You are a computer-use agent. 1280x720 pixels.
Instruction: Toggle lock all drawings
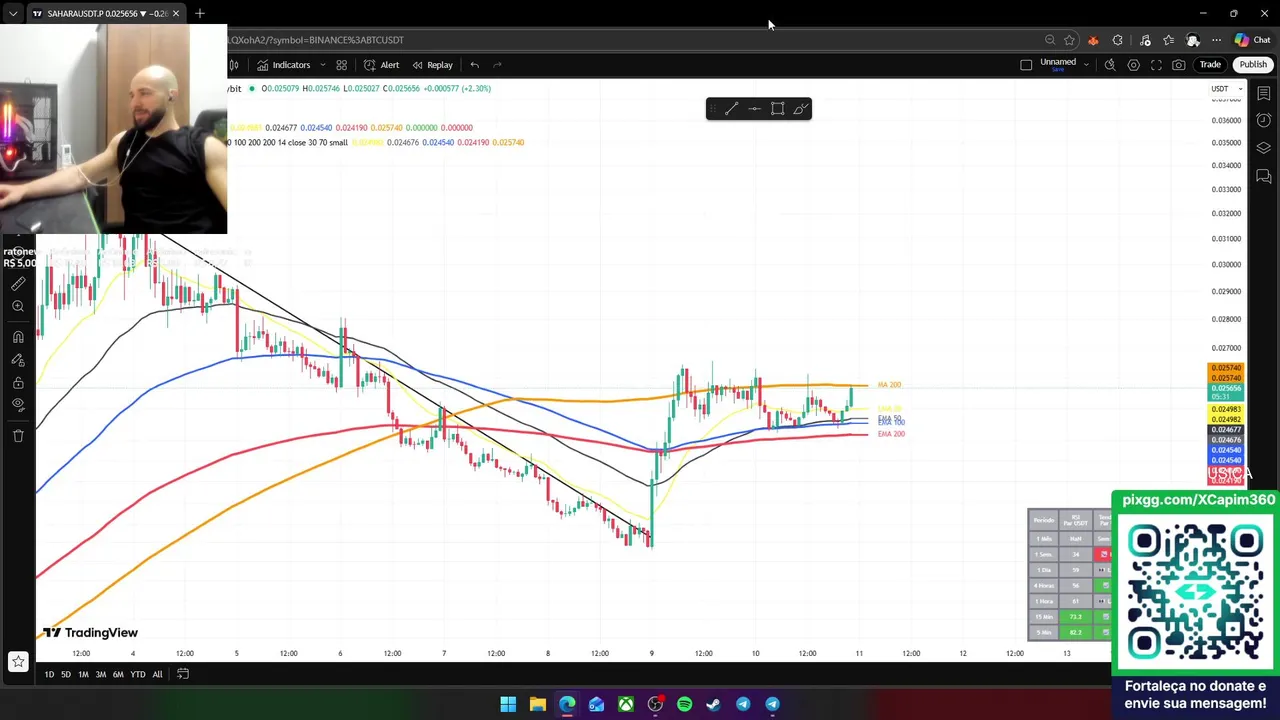[18, 383]
